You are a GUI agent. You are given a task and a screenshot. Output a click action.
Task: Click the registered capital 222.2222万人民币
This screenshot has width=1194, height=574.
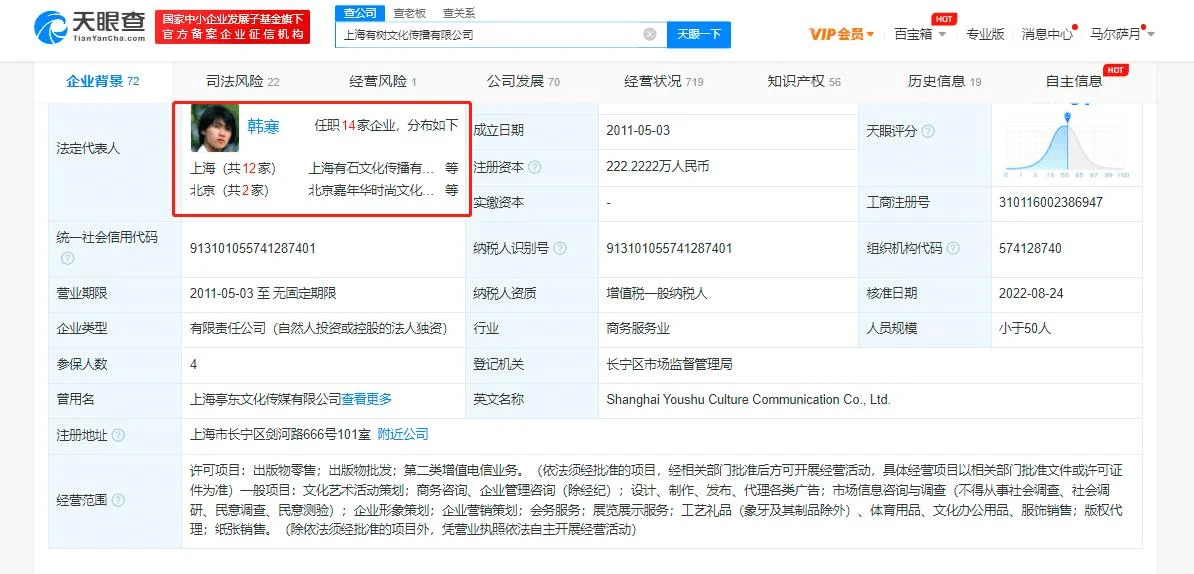pyautogui.click(x=657, y=166)
